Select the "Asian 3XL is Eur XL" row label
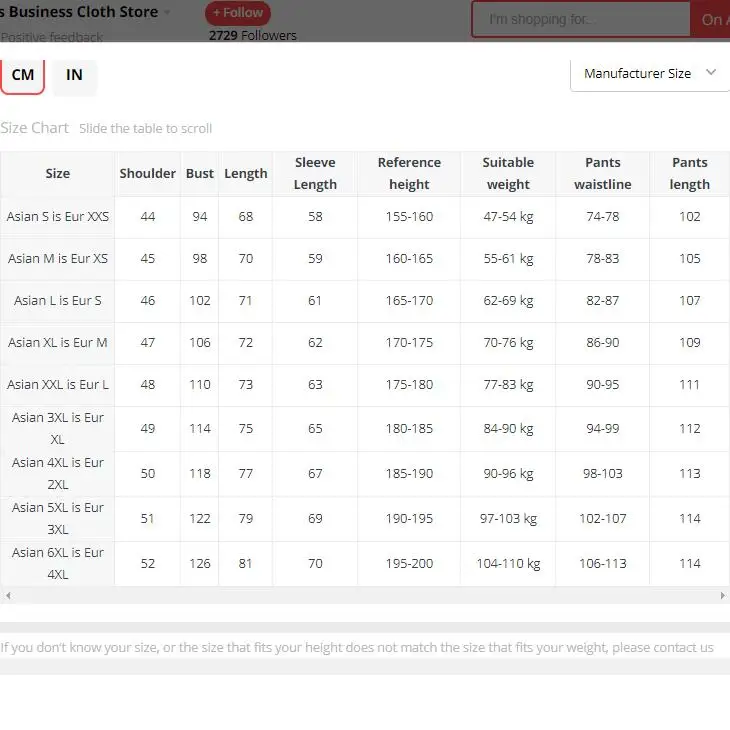Viewport: 730px width, 730px height. (58, 428)
